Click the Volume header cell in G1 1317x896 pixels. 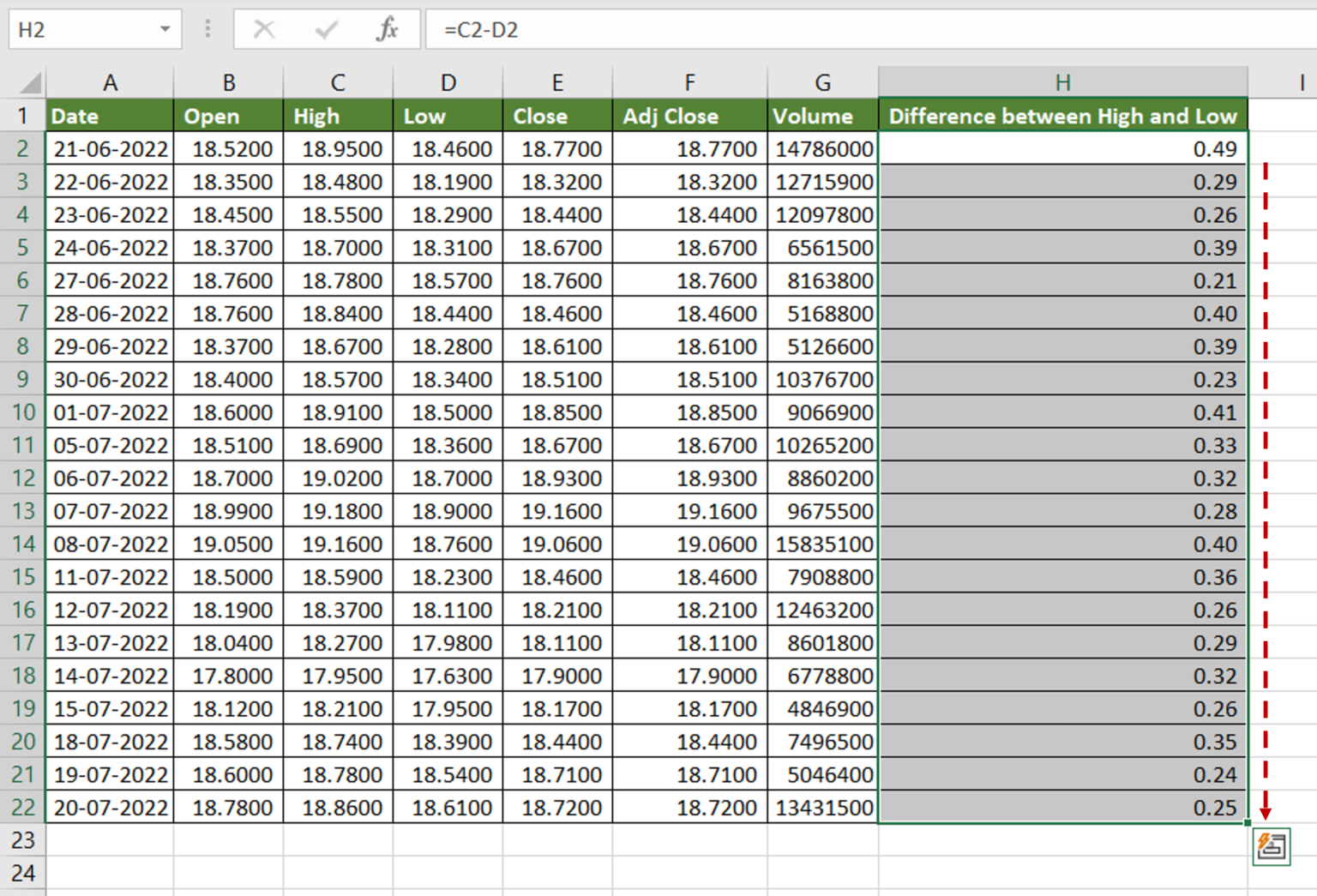coord(821,115)
